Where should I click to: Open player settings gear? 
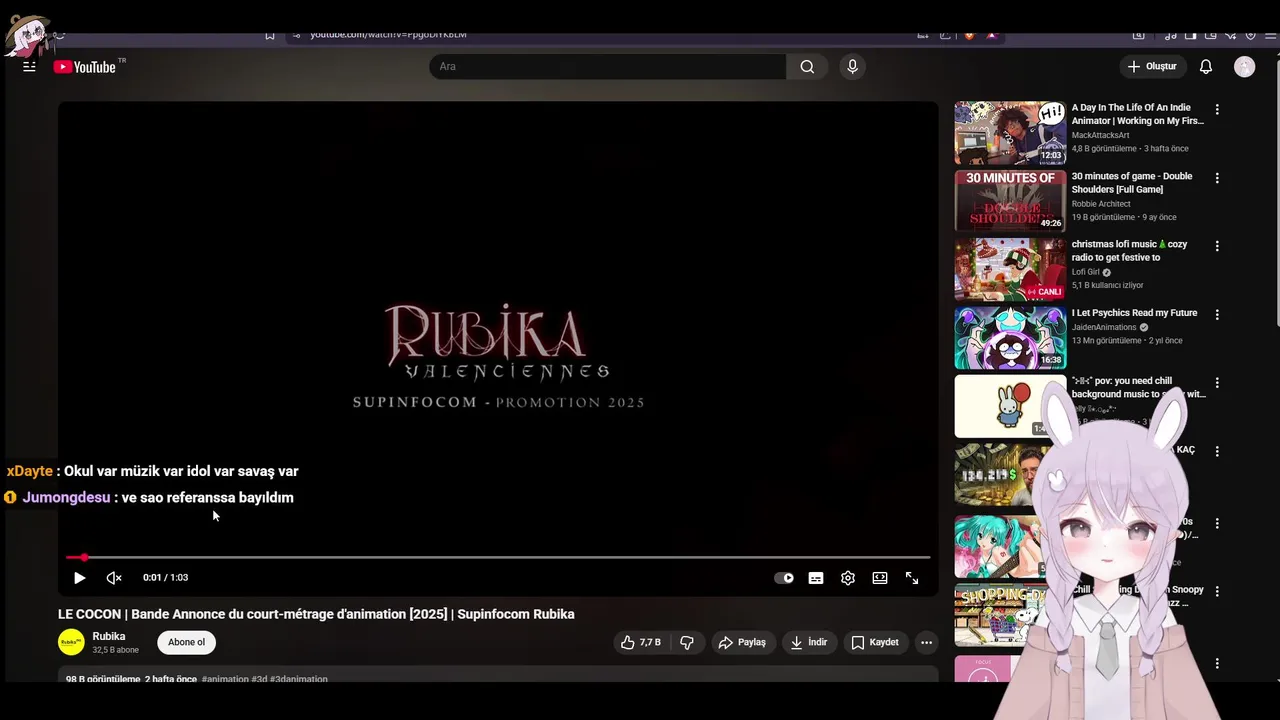click(848, 578)
